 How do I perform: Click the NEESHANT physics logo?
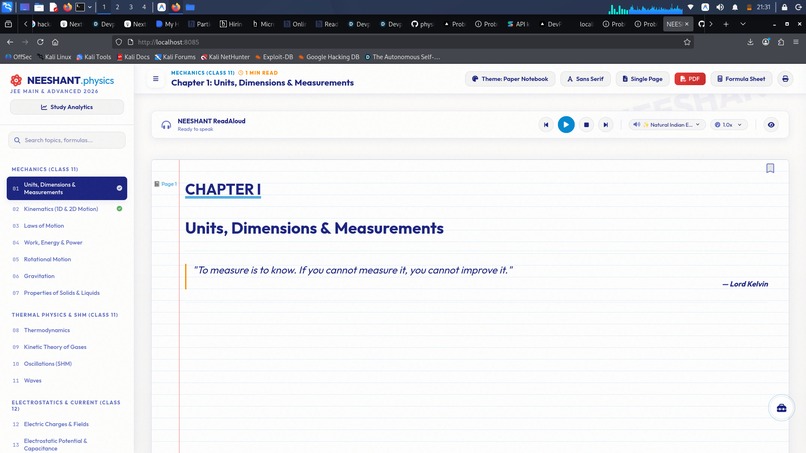[x=62, y=80]
